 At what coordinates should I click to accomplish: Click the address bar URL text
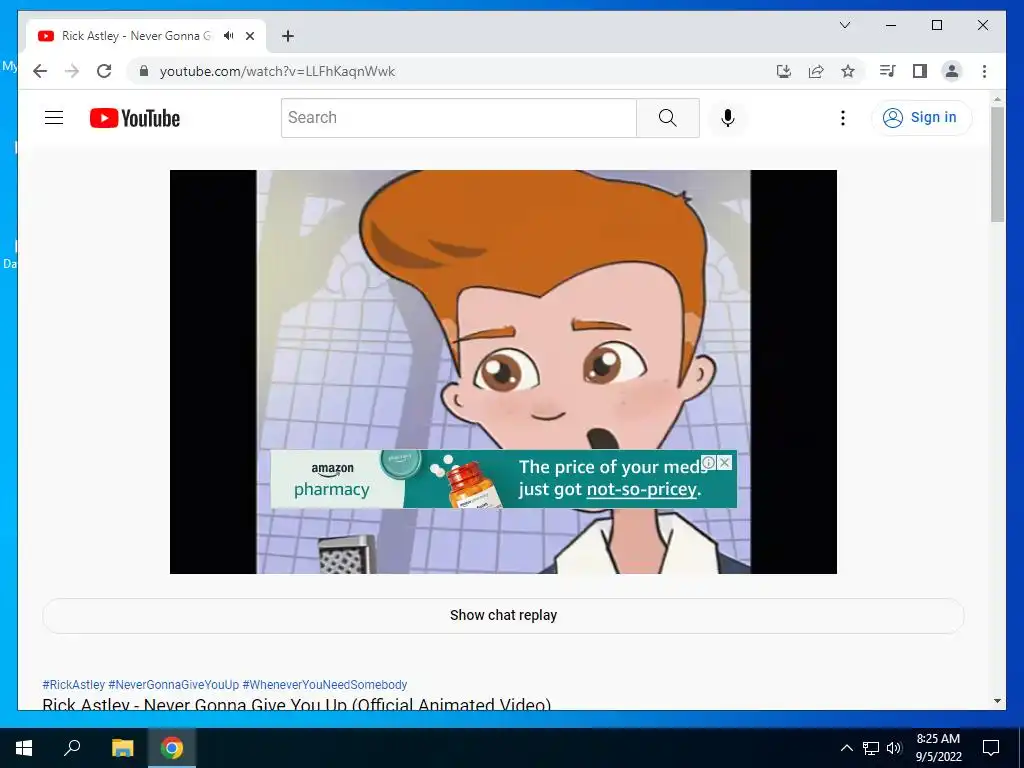click(x=277, y=71)
